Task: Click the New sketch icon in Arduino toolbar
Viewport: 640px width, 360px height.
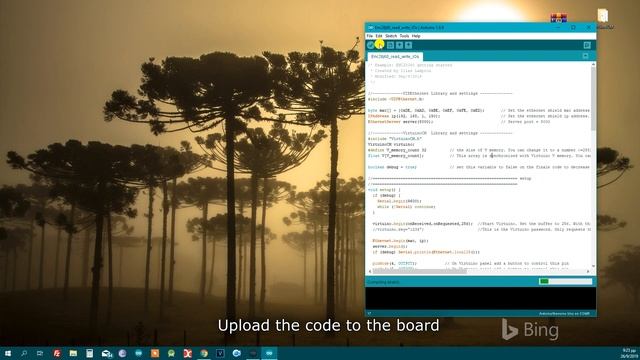Action: [390, 45]
